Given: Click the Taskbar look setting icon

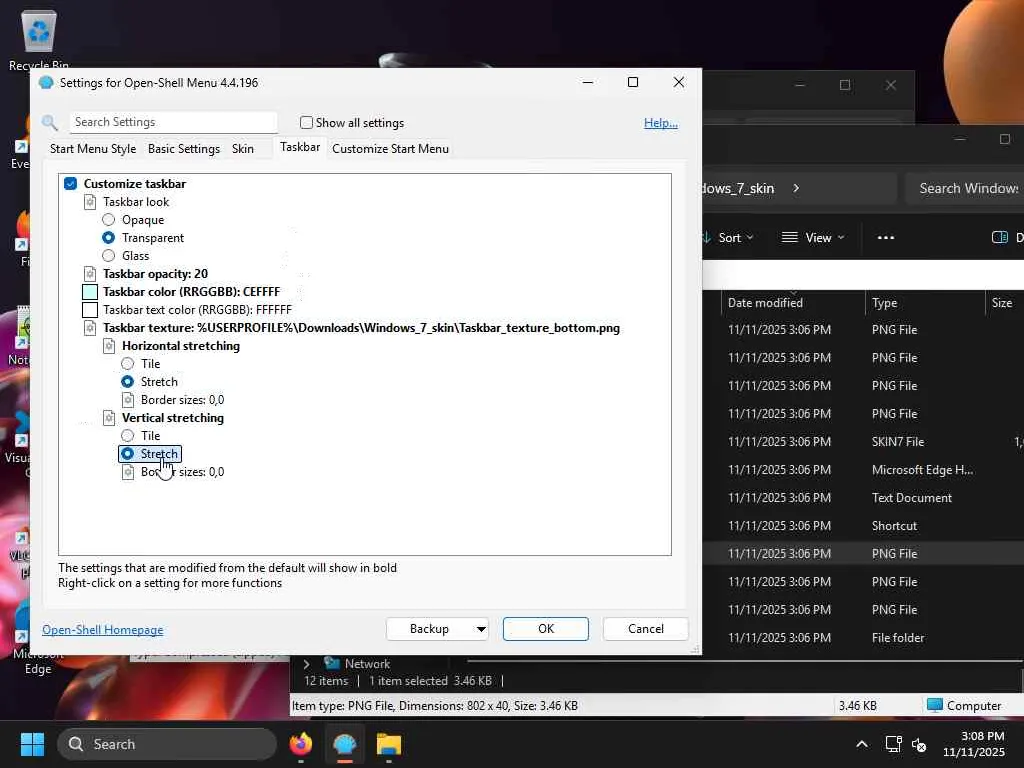Looking at the screenshot, I should point(90,202).
